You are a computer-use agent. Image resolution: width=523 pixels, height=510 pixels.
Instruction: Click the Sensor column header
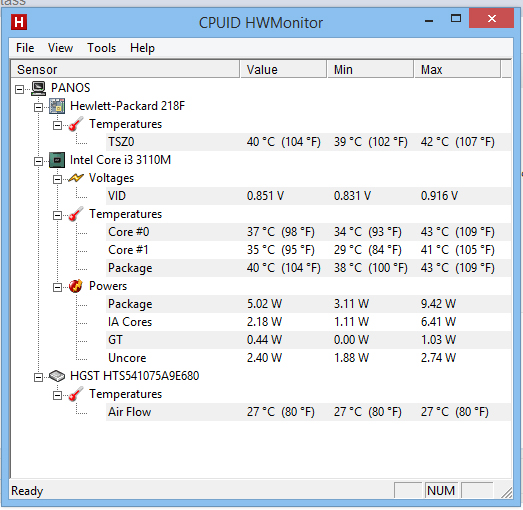click(x=125, y=69)
